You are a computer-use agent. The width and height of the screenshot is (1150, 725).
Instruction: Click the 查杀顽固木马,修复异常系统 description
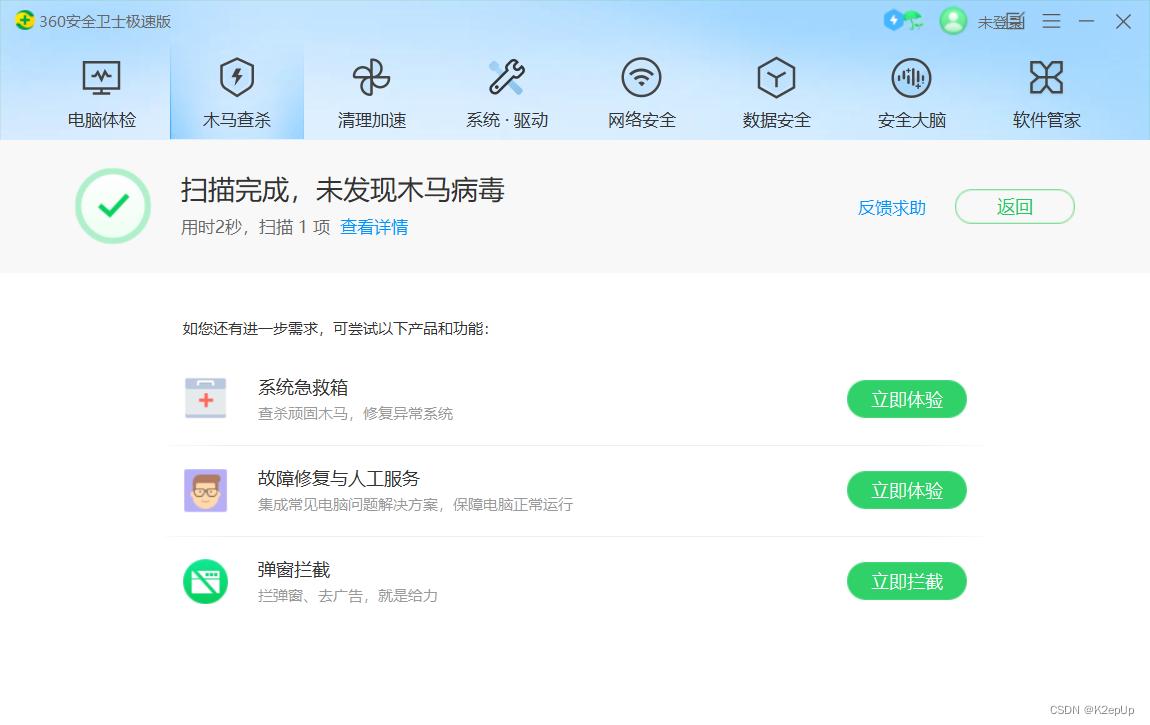(x=355, y=414)
